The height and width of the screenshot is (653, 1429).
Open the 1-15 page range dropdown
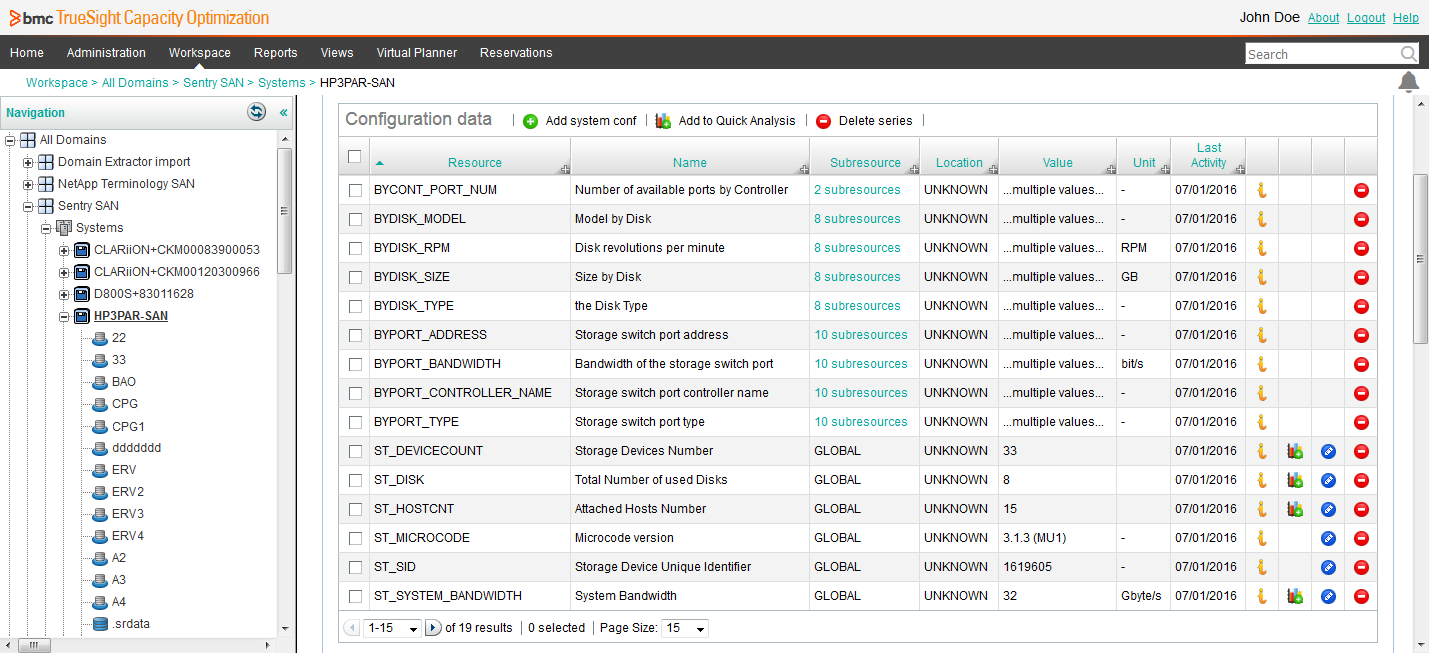coord(393,628)
